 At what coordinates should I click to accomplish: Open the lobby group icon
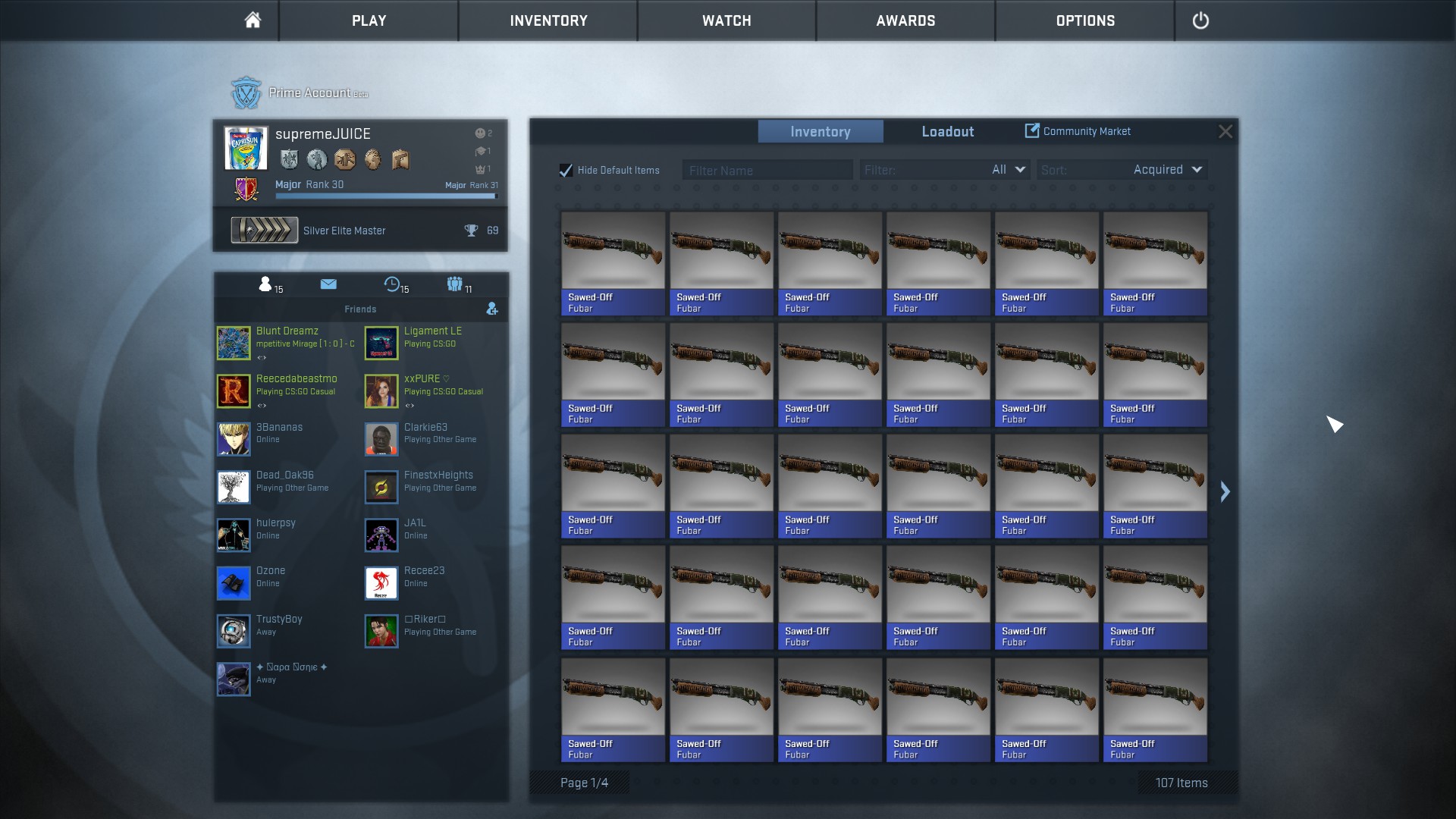coord(454,284)
